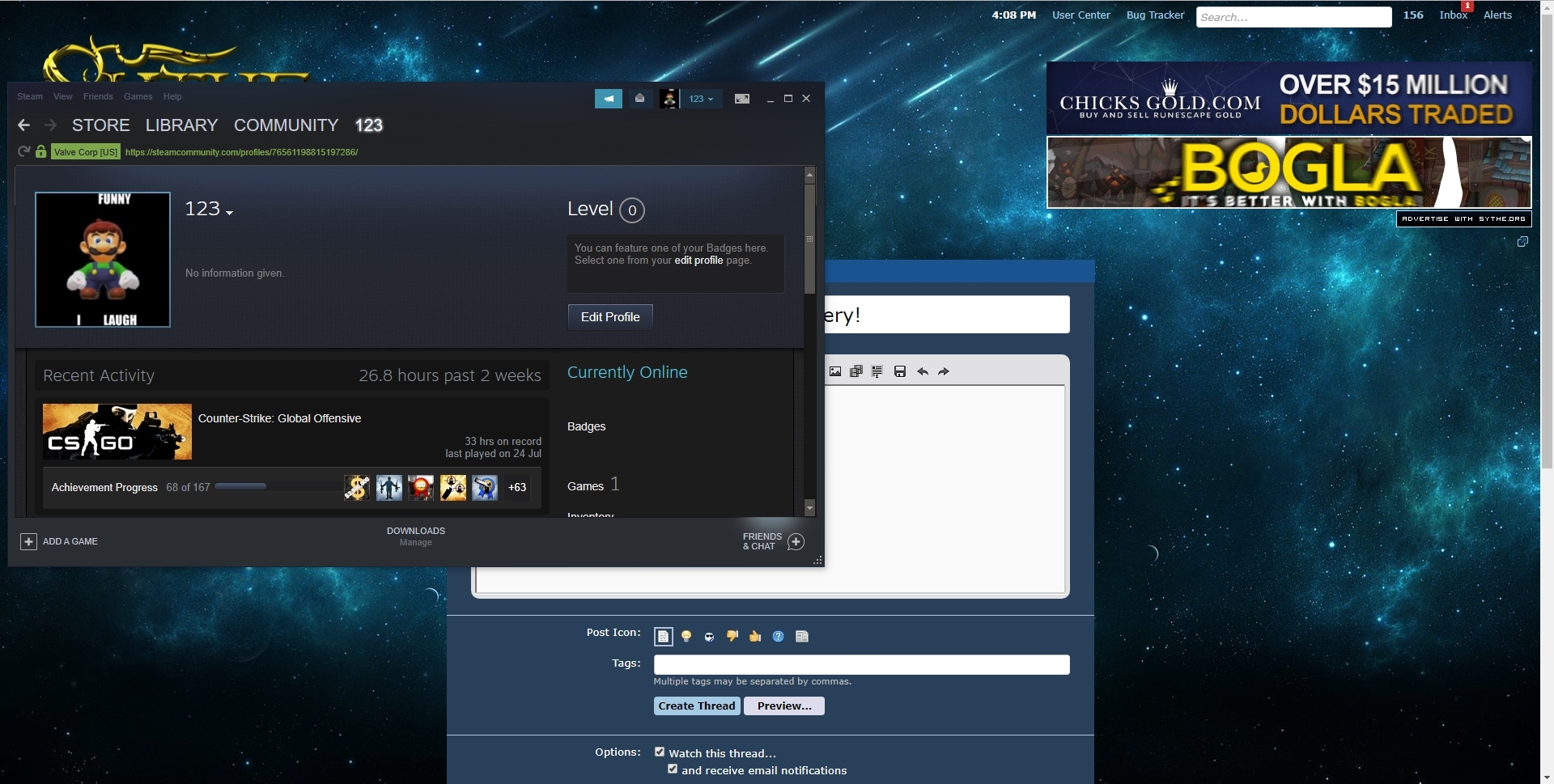Click Insert Image icon in forum editor

(x=835, y=371)
